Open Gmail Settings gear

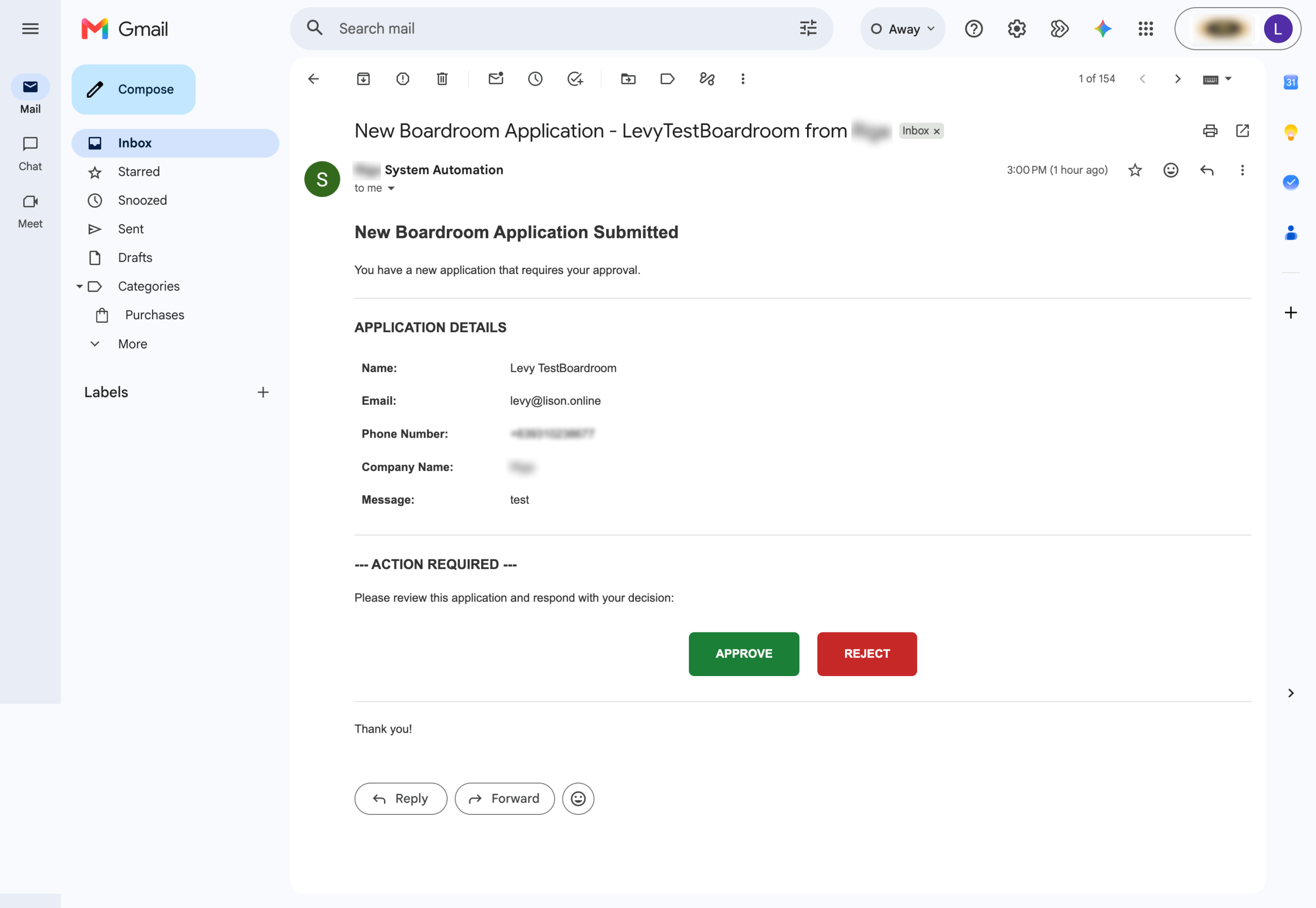click(1017, 28)
